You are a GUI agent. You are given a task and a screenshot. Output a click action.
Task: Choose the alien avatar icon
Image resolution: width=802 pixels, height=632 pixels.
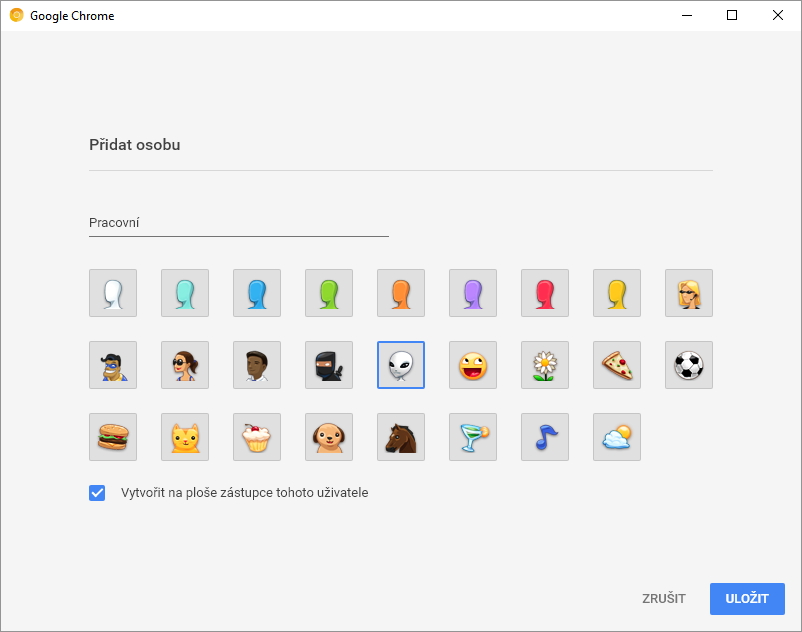click(x=401, y=365)
